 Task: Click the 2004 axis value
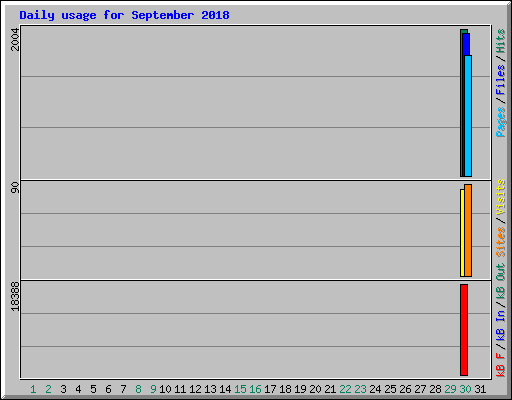pos(15,39)
